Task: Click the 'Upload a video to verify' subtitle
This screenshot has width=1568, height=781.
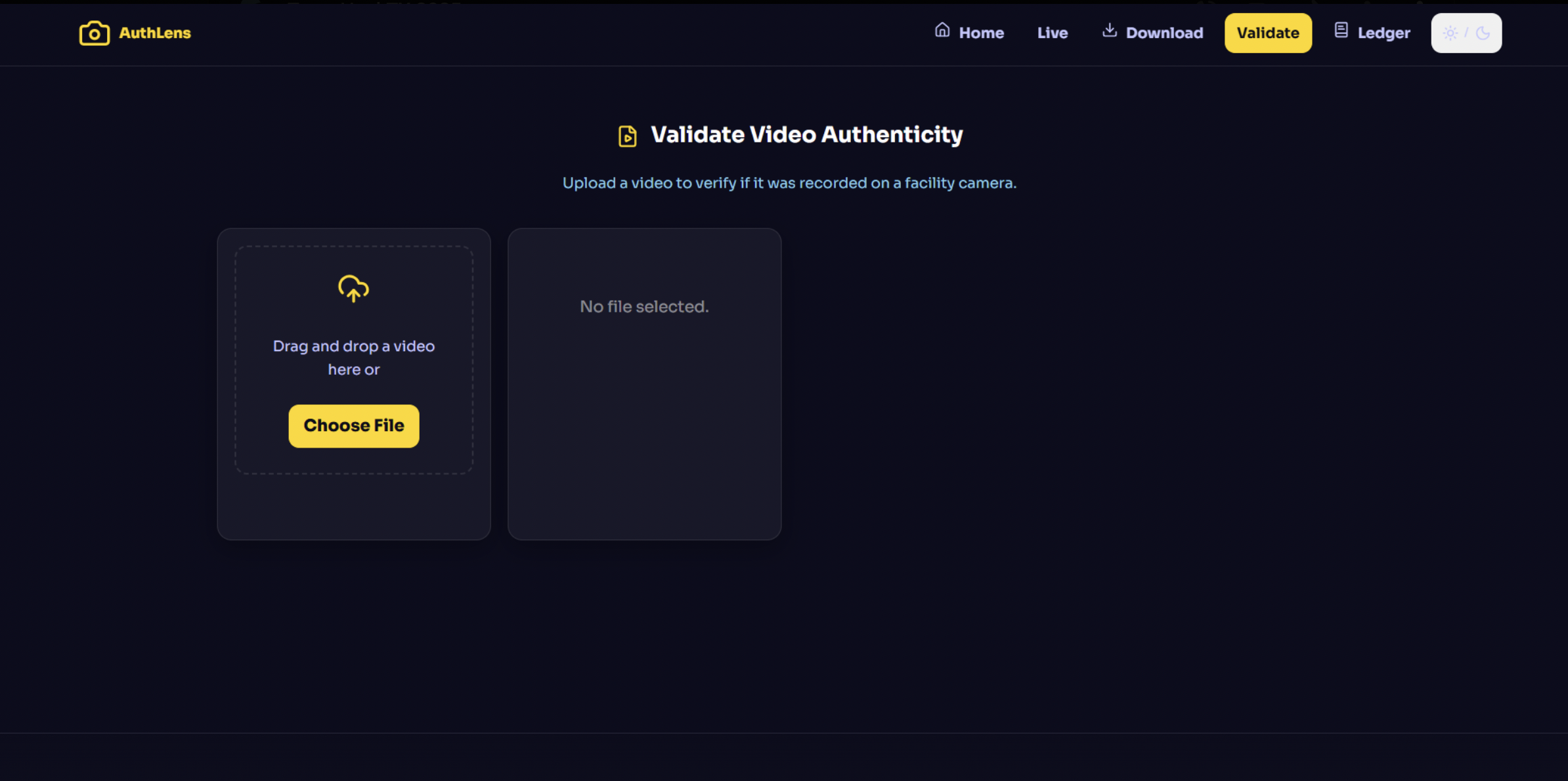Action: pos(789,183)
